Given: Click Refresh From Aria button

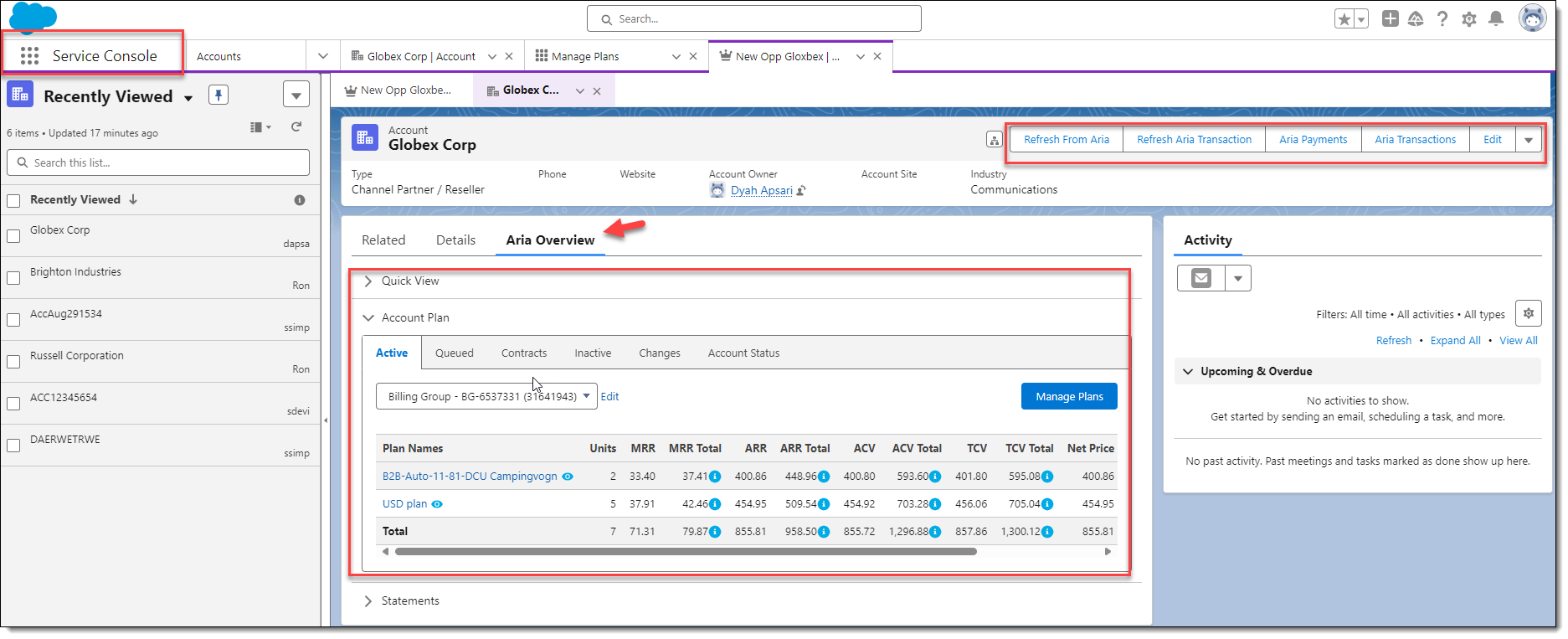Looking at the screenshot, I should 1067,140.
